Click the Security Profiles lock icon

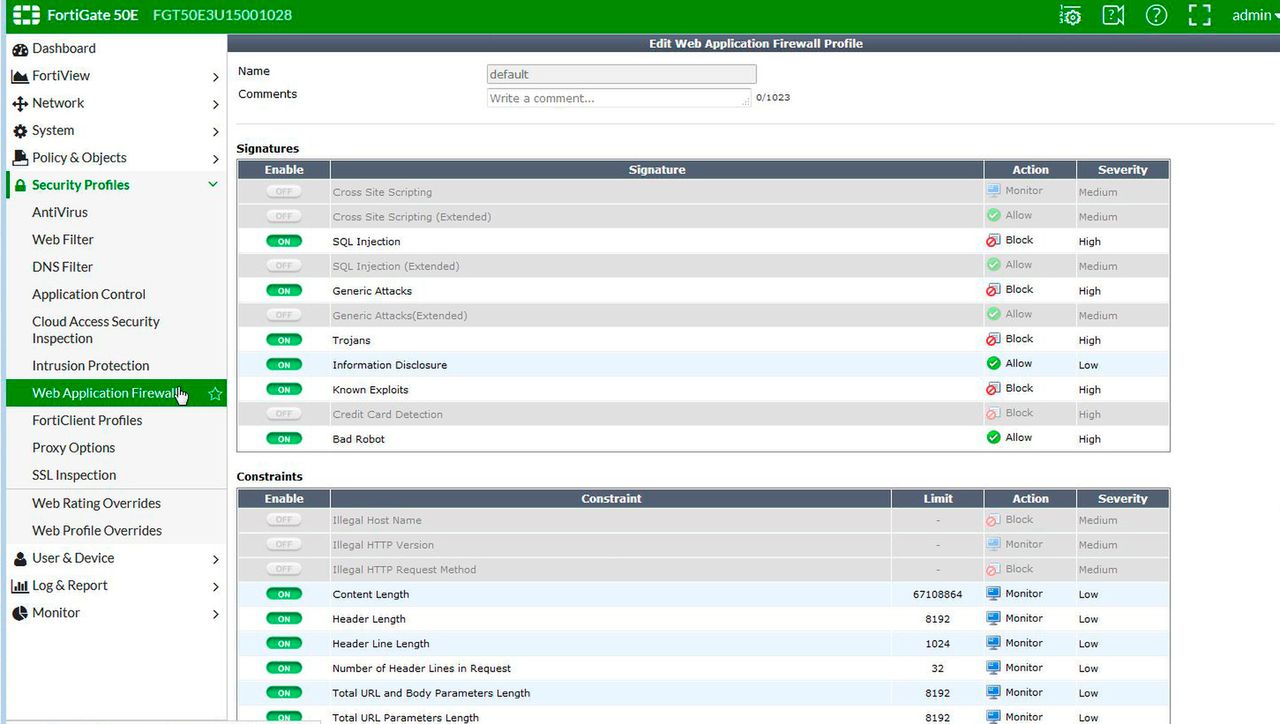[20, 185]
